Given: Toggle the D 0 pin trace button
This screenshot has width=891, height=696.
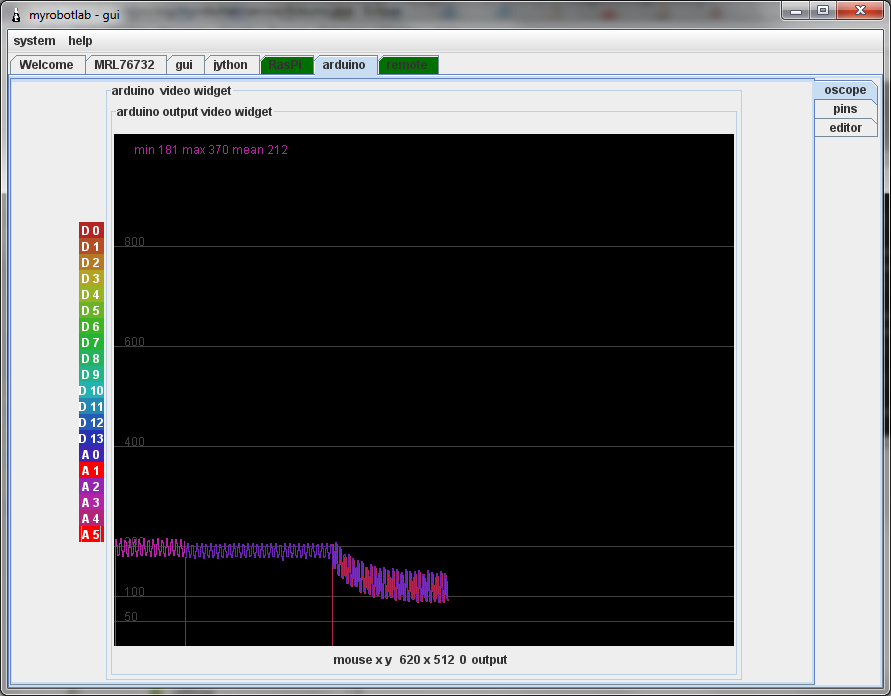Looking at the screenshot, I should tap(91, 230).
